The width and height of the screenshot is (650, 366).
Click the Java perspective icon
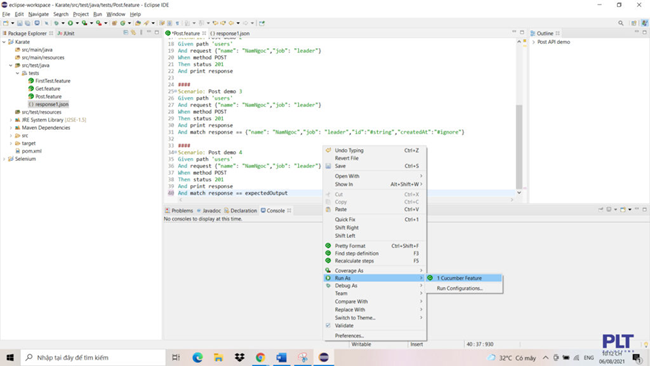click(645, 23)
